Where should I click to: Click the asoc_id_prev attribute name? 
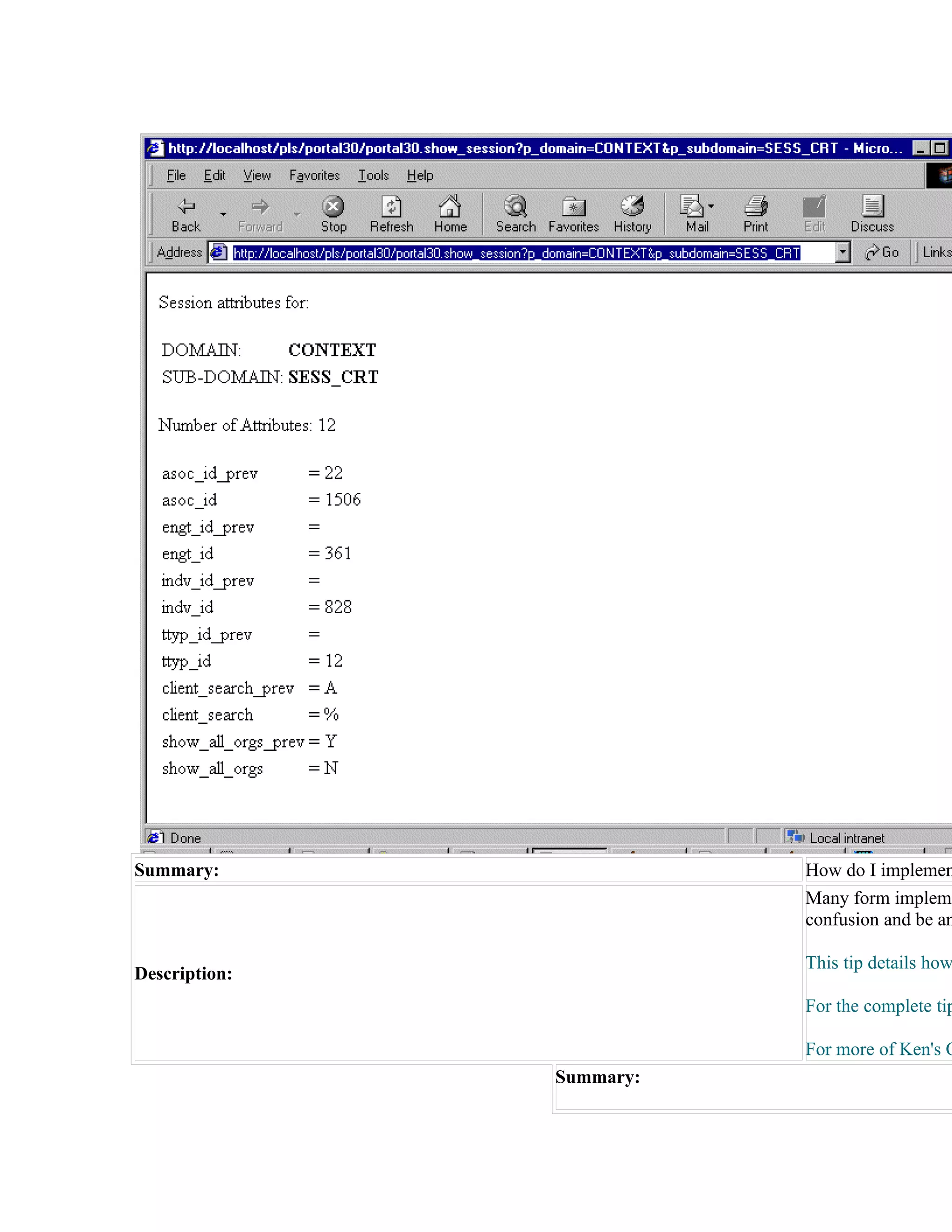pos(210,473)
